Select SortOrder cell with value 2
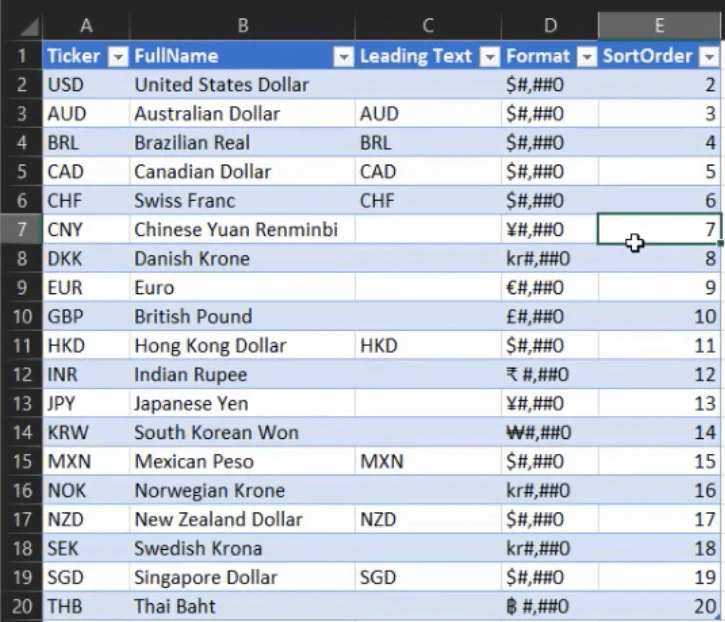Screen dimensions: 725x622 click(x=659, y=85)
